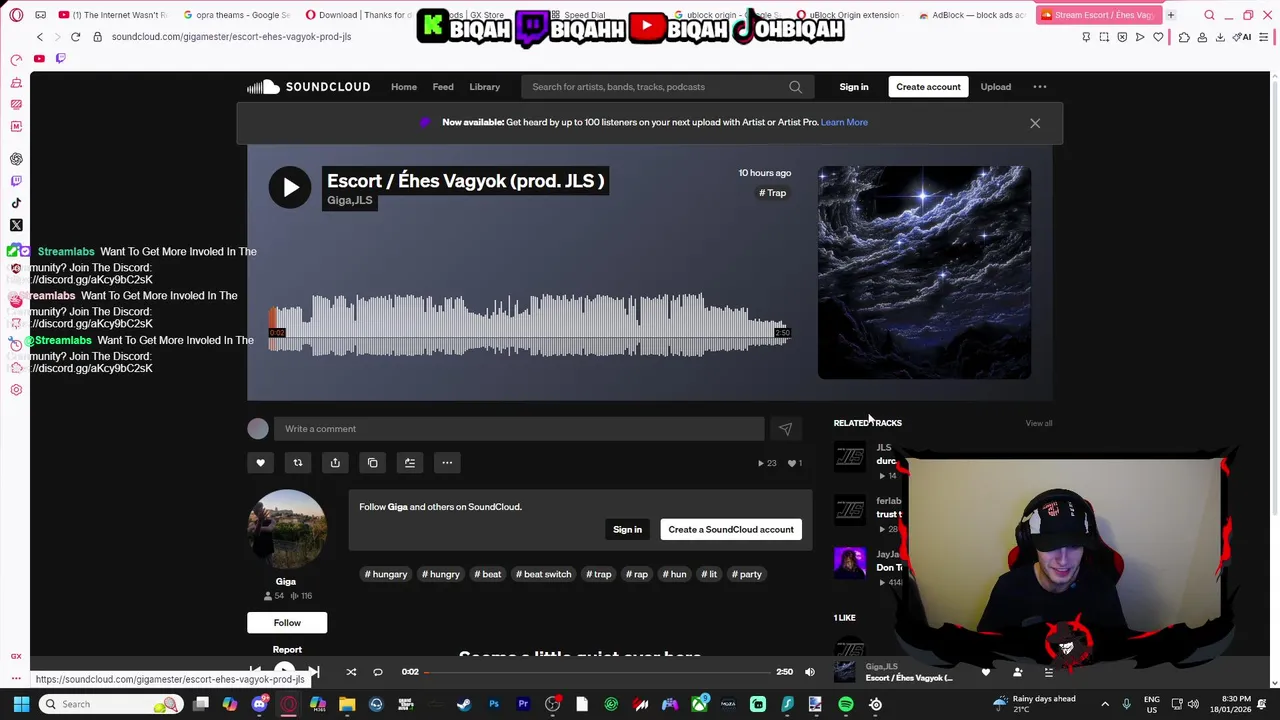Click Upload in the SoundCloud header
Image resolution: width=1280 pixels, height=720 pixels.
(996, 87)
